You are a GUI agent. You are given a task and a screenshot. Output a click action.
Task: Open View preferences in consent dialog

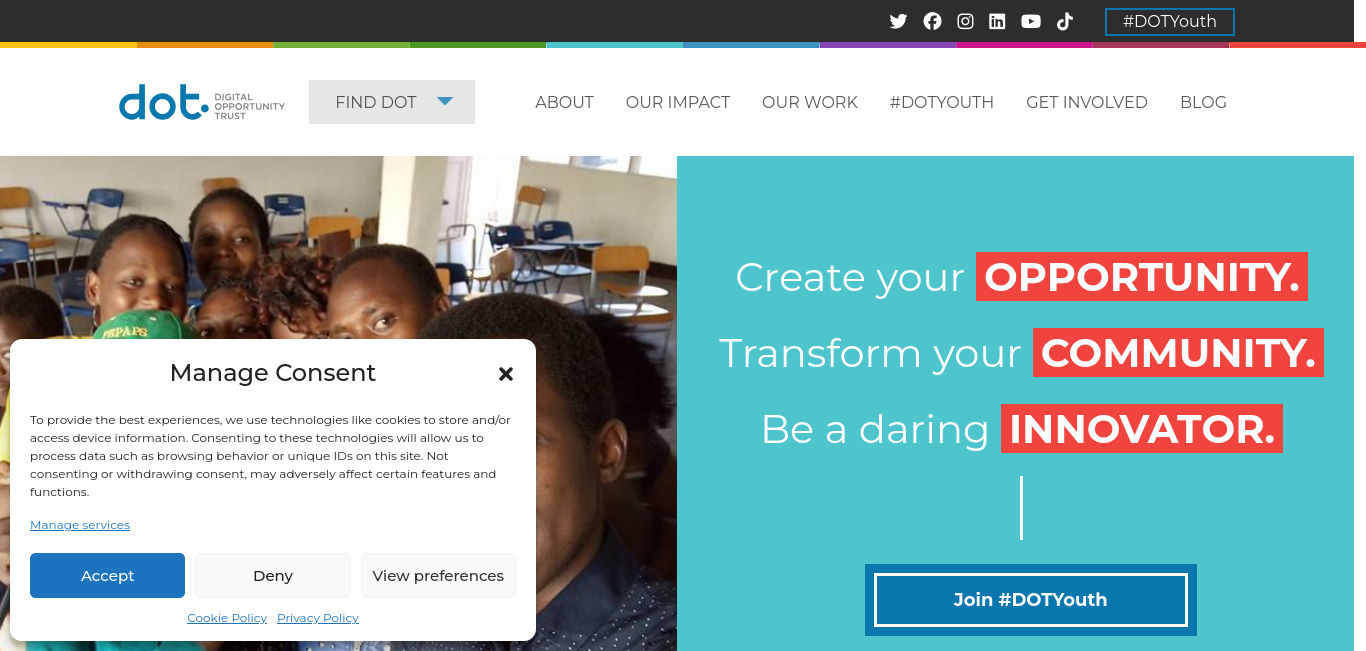click(x=438, y=575)
